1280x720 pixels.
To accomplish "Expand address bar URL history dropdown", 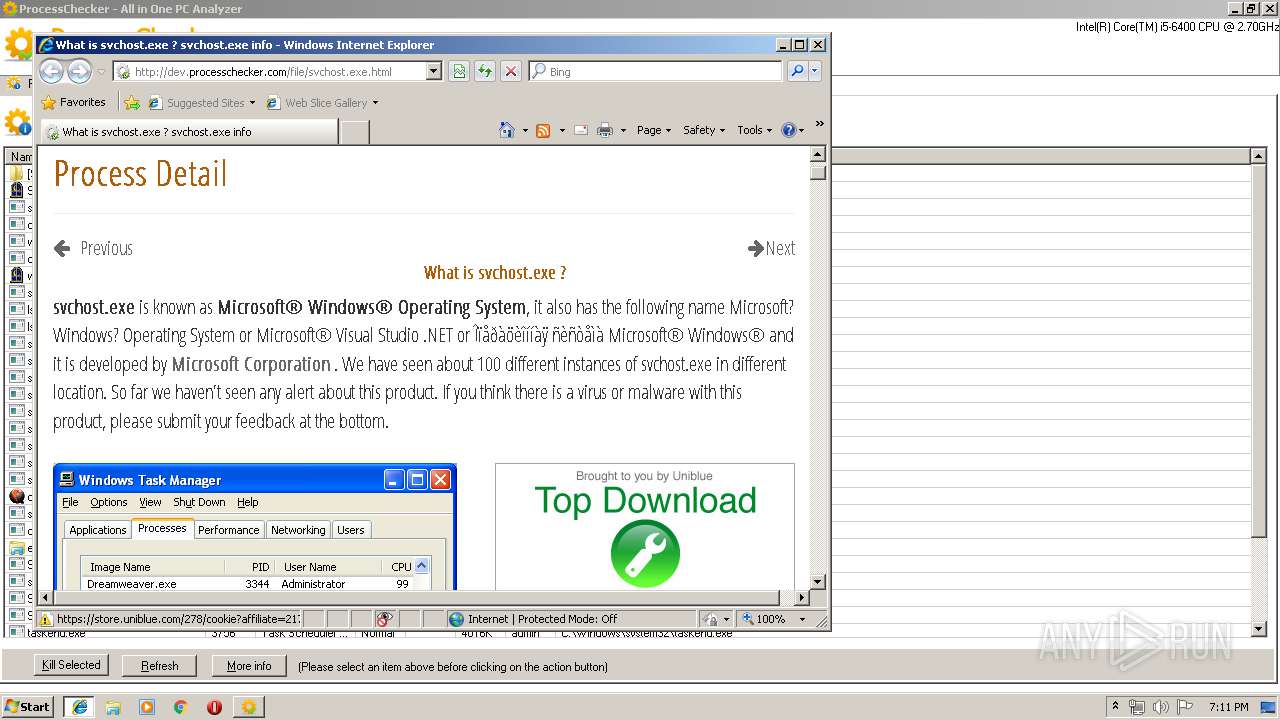I will (x=433, y=71).
